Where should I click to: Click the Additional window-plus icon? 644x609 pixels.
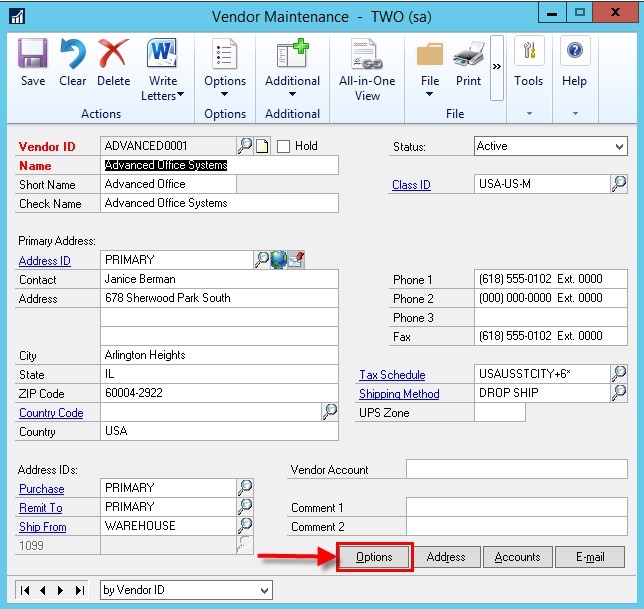pyautogui.click(x=292, y=53)
